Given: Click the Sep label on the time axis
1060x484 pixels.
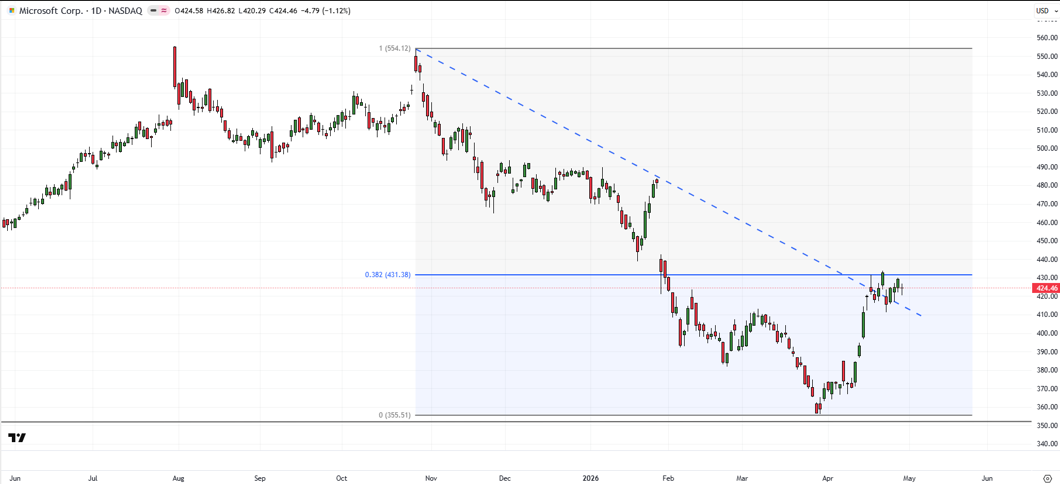Looking at the screenshot, I should pos(260,477).
